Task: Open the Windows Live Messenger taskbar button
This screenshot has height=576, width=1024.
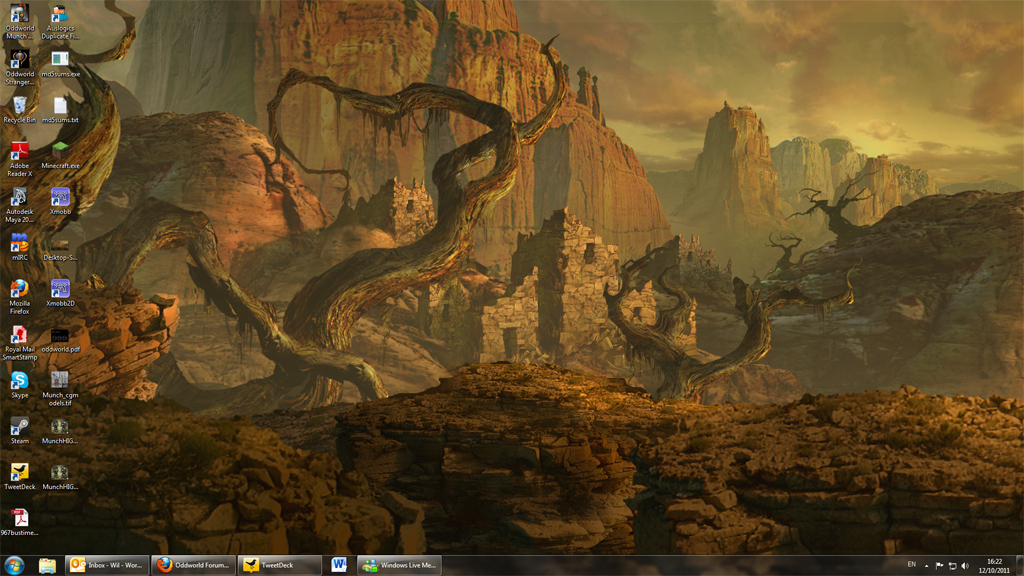Action: pos(398,565)
